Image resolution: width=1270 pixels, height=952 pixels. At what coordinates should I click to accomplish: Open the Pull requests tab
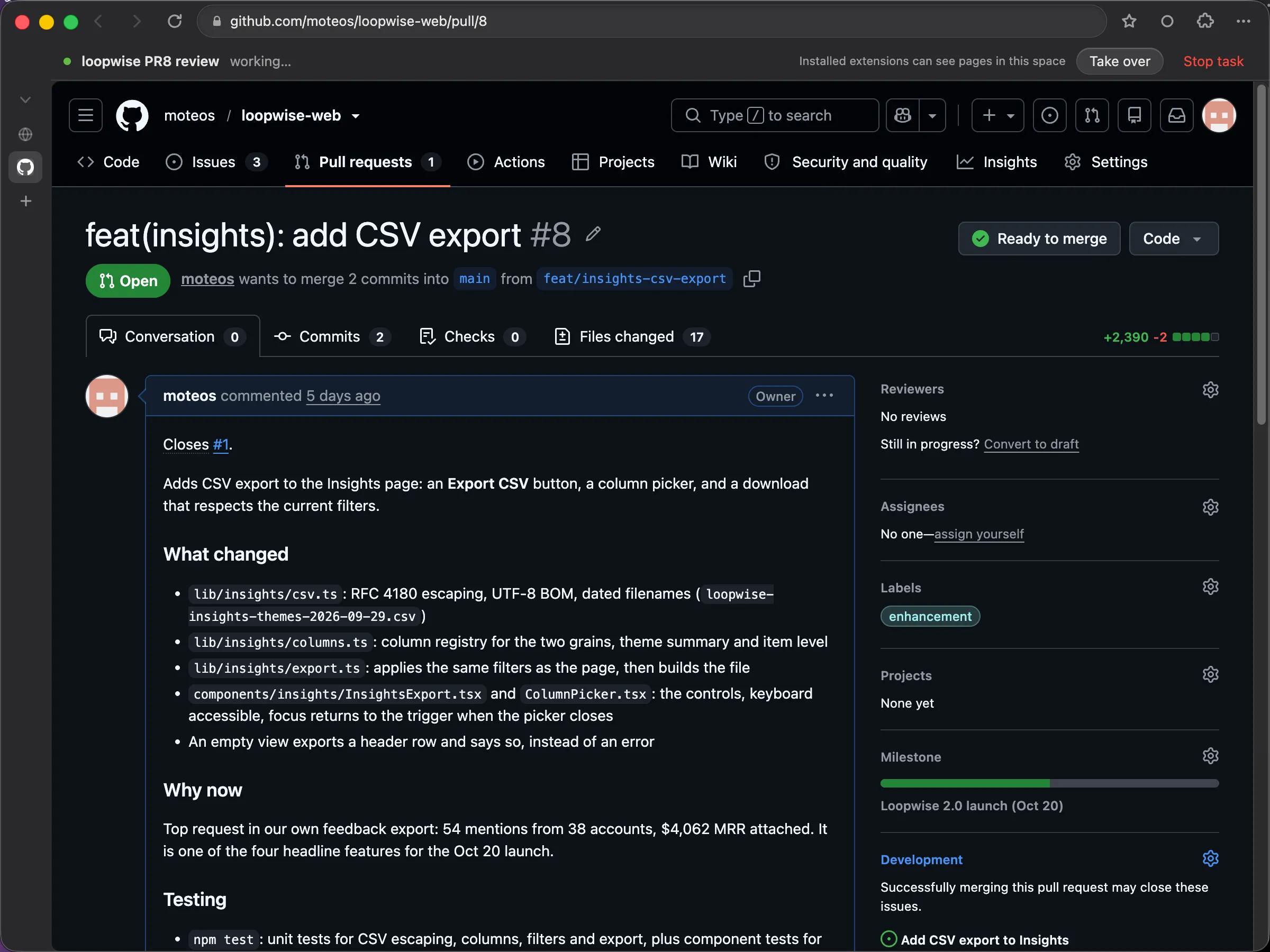367,162
